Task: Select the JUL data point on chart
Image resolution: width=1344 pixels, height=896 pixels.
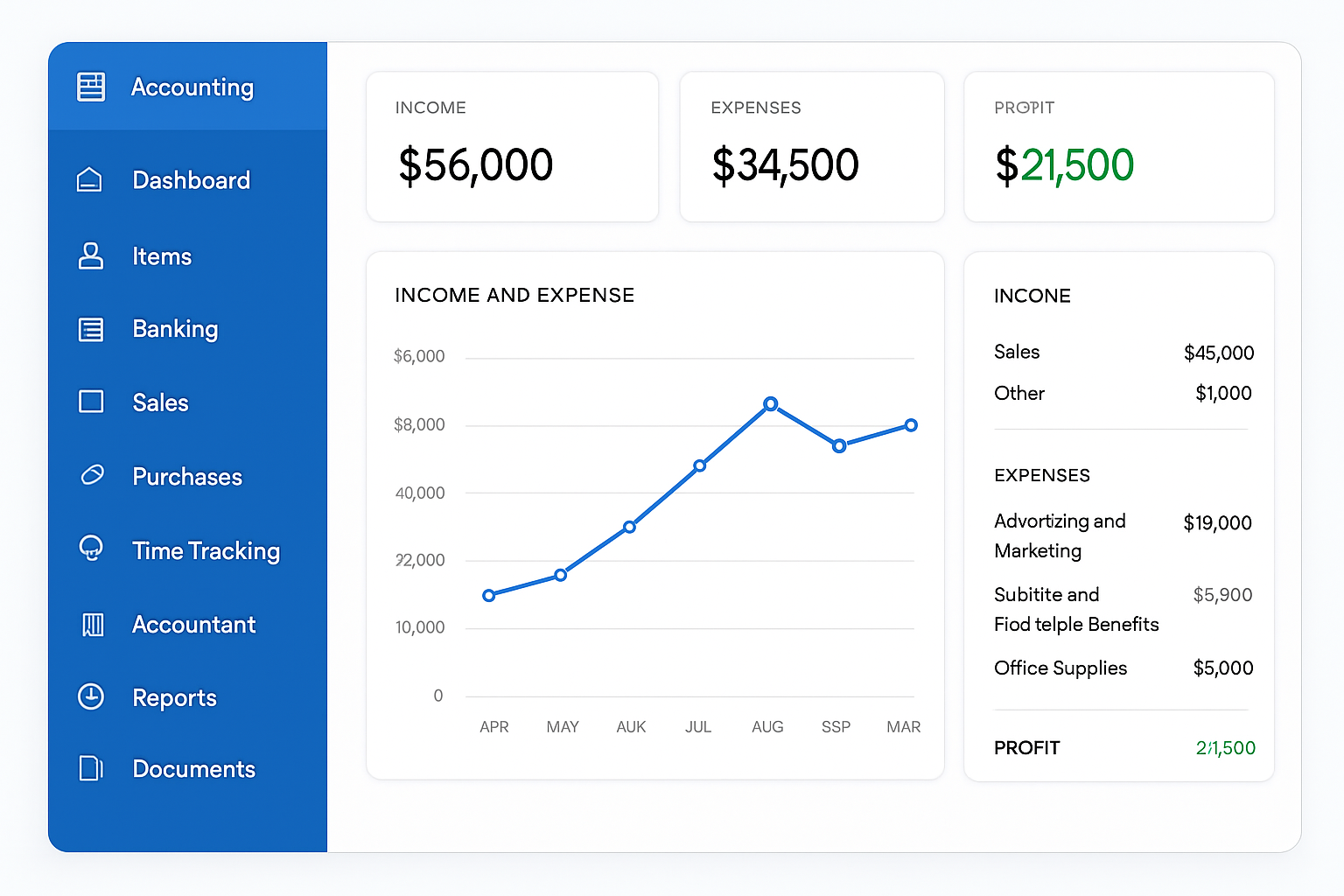Action: [699, 465]
